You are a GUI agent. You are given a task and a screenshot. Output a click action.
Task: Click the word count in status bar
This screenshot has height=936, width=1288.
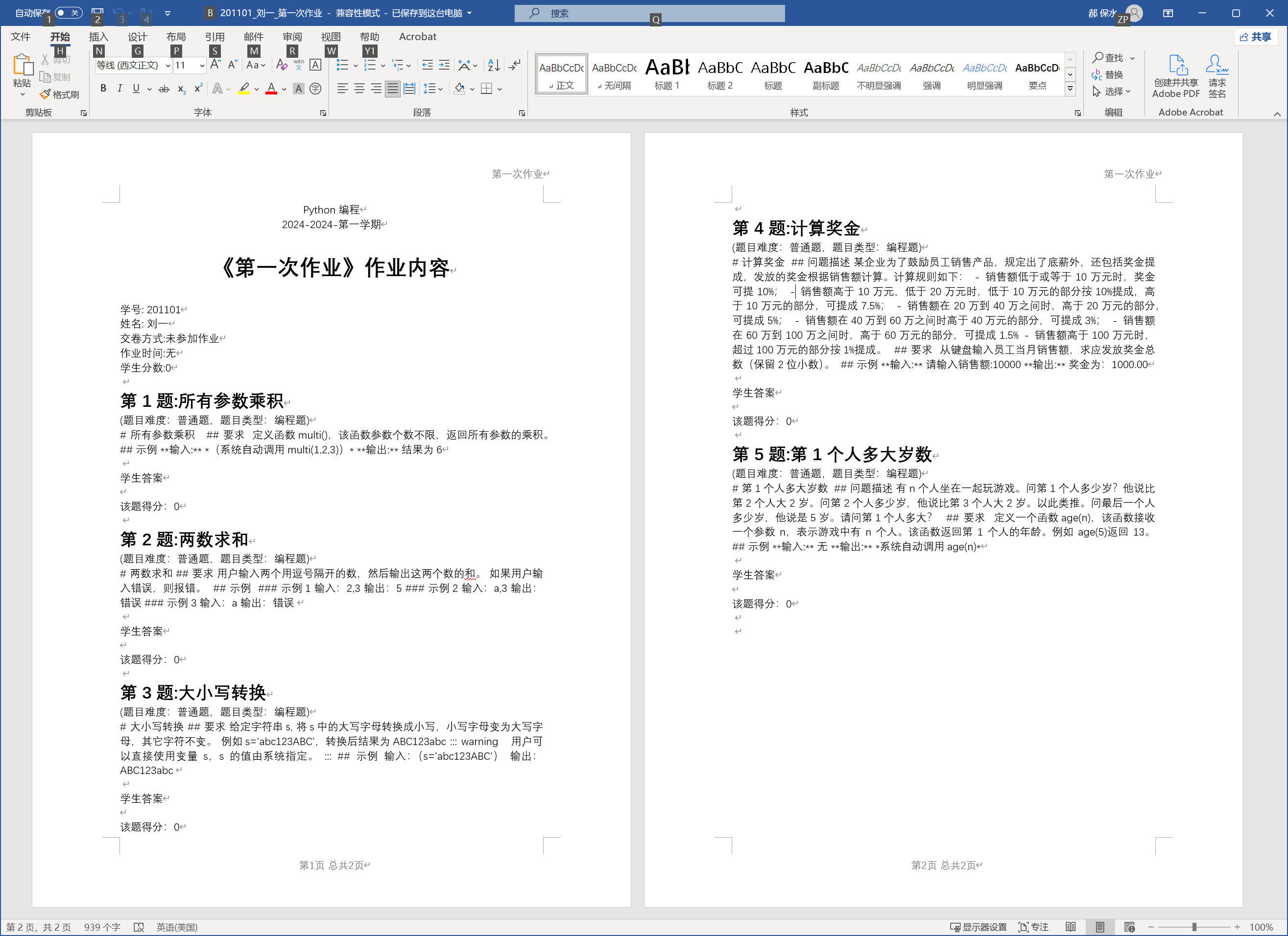[x=102, y=927]
